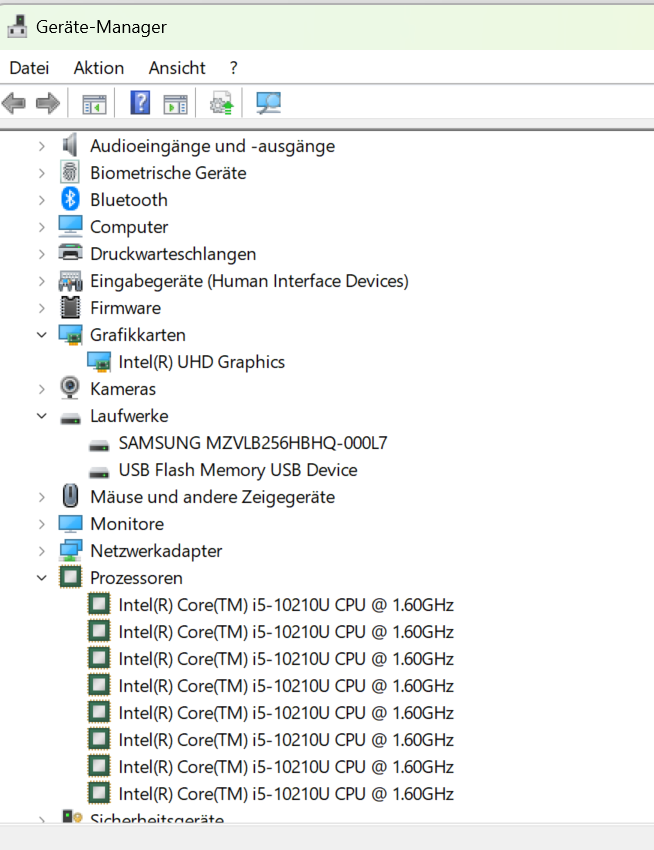Image resolution: width=654 pixels, height=850 pixels.
Task: Click the update driver toolbar icon
Action: point(222,103)
